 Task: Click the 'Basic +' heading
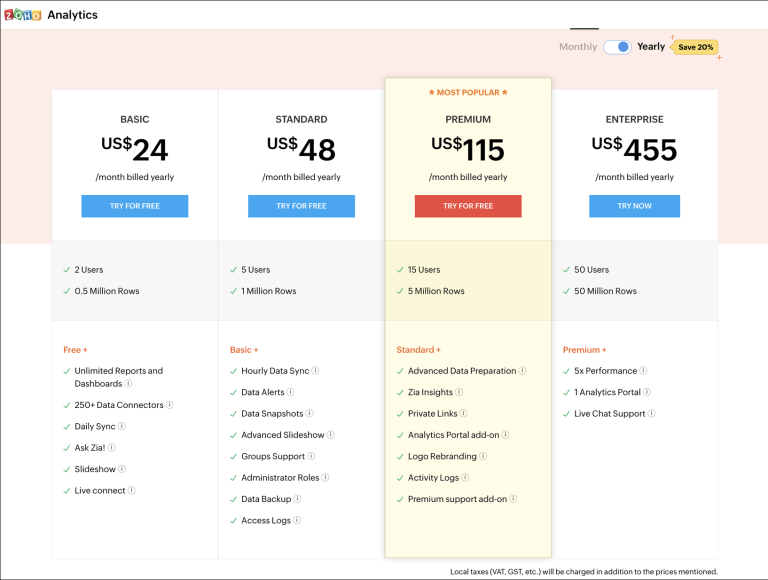tap(244, 350)
